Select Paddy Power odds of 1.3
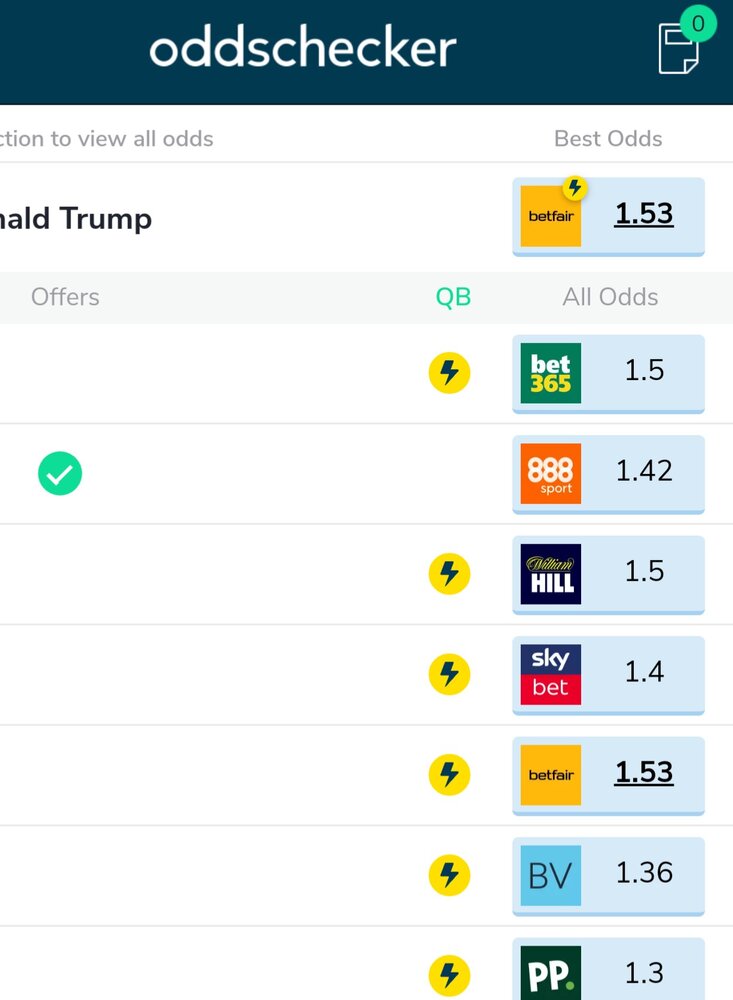 (x=608, y=972)
